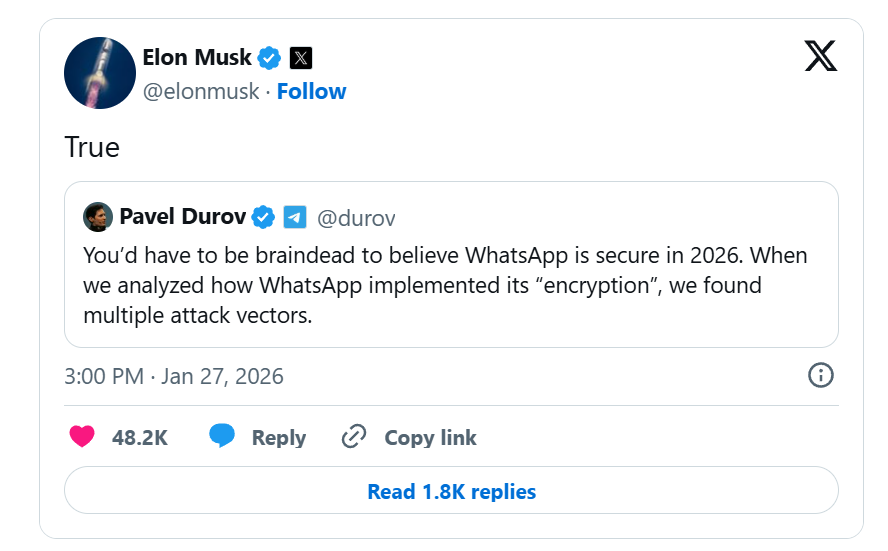Click the X logo in top right
888x551 pixels.
point(821,58)
